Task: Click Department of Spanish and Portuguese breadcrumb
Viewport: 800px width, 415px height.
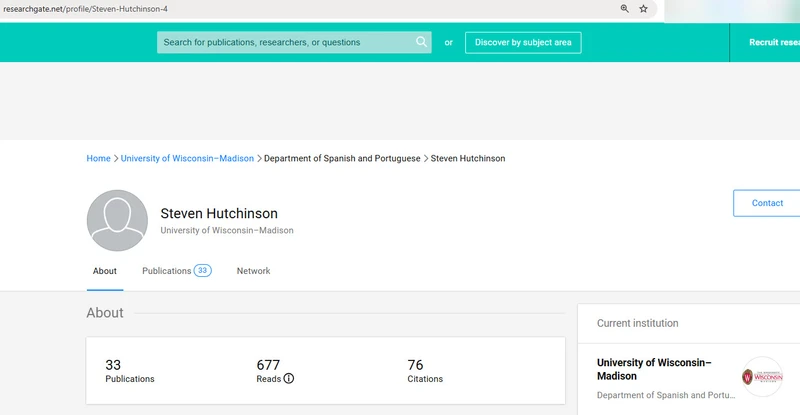Action: click(x=342, y=158)
